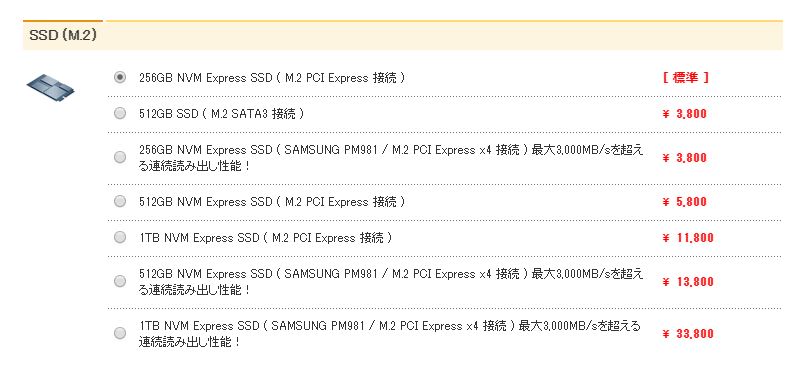Click the 512GB SAMSUNG PM981 option description
This screenshot has height=373, width=802.
coord(391,281)
